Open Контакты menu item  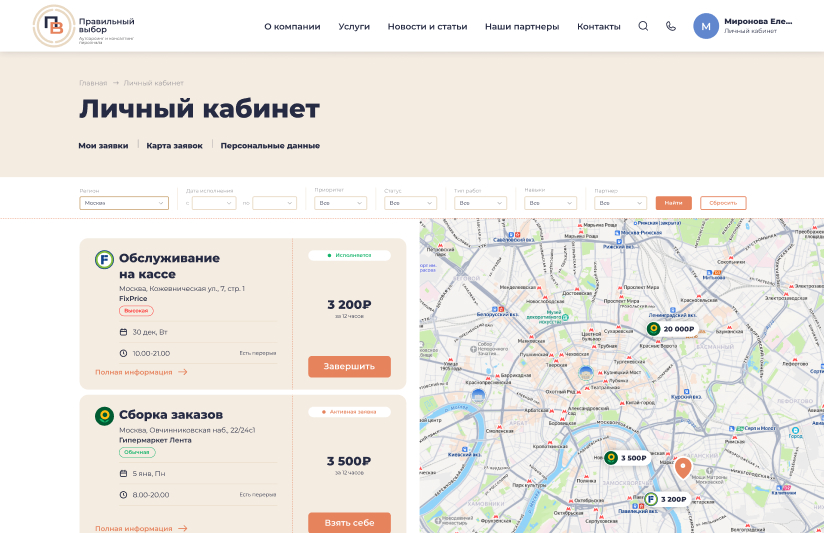click(x=599, y=26)
